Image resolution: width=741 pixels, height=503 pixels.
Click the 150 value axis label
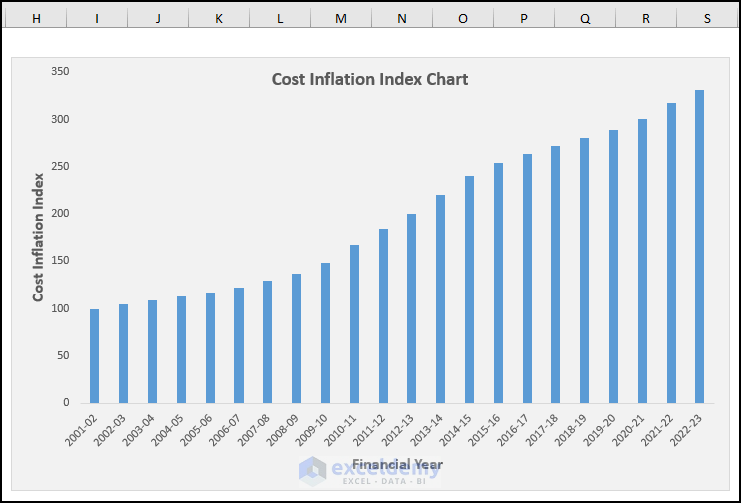tap(60, 260)
